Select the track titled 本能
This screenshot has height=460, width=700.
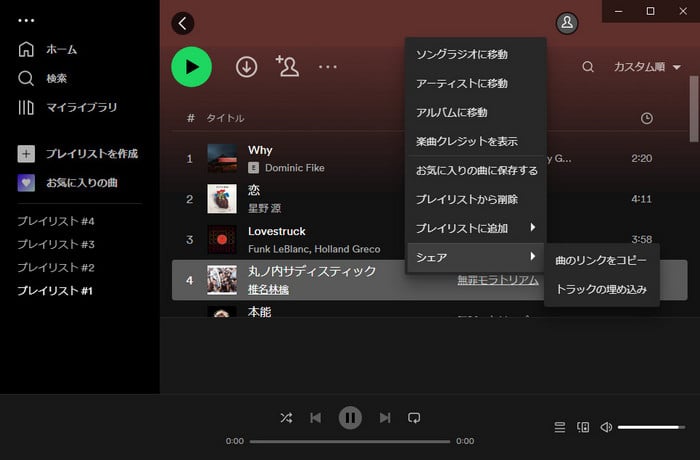pos(259,312)
